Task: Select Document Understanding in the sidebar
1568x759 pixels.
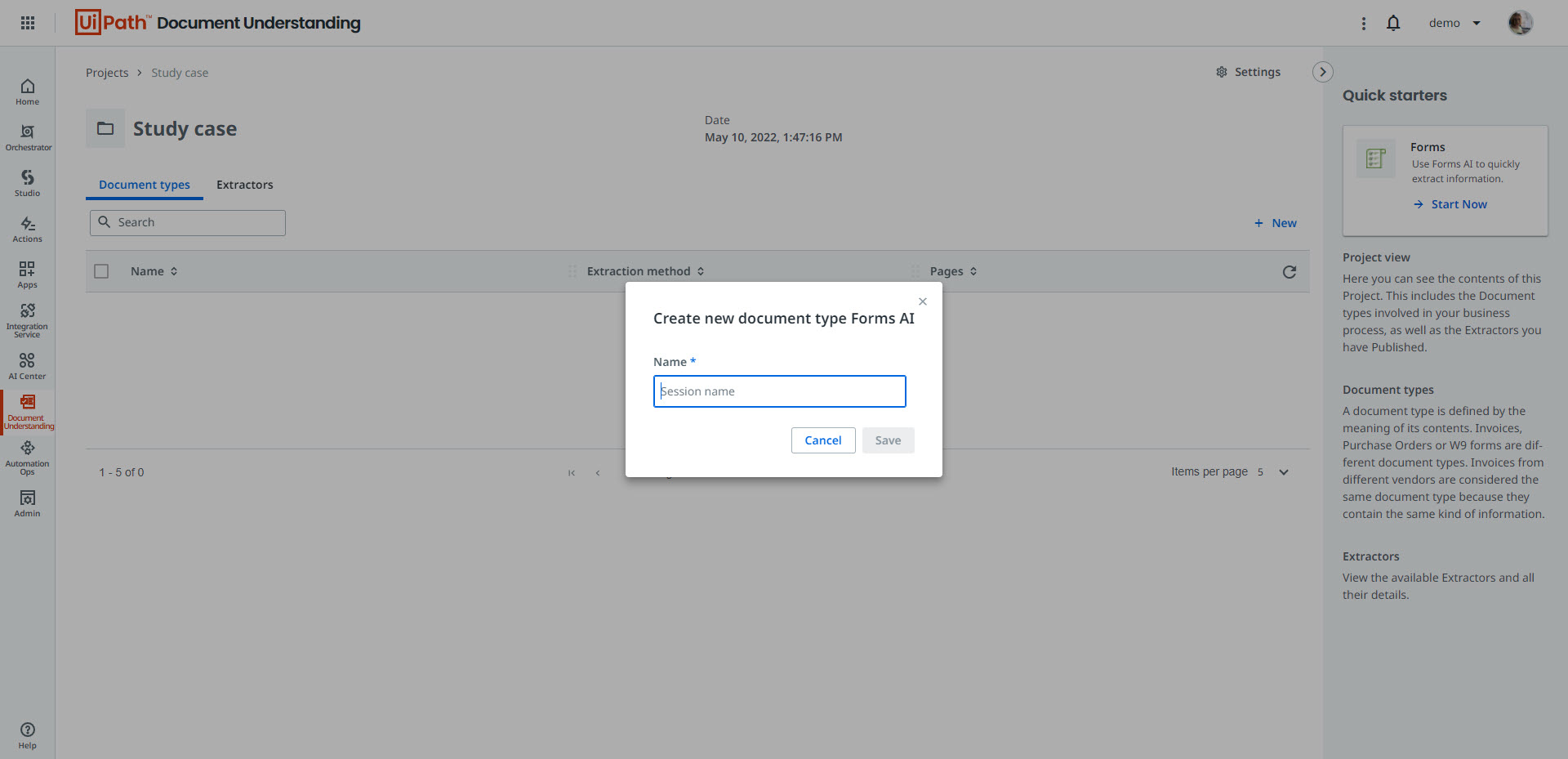Action: click(x=28, y=412)
